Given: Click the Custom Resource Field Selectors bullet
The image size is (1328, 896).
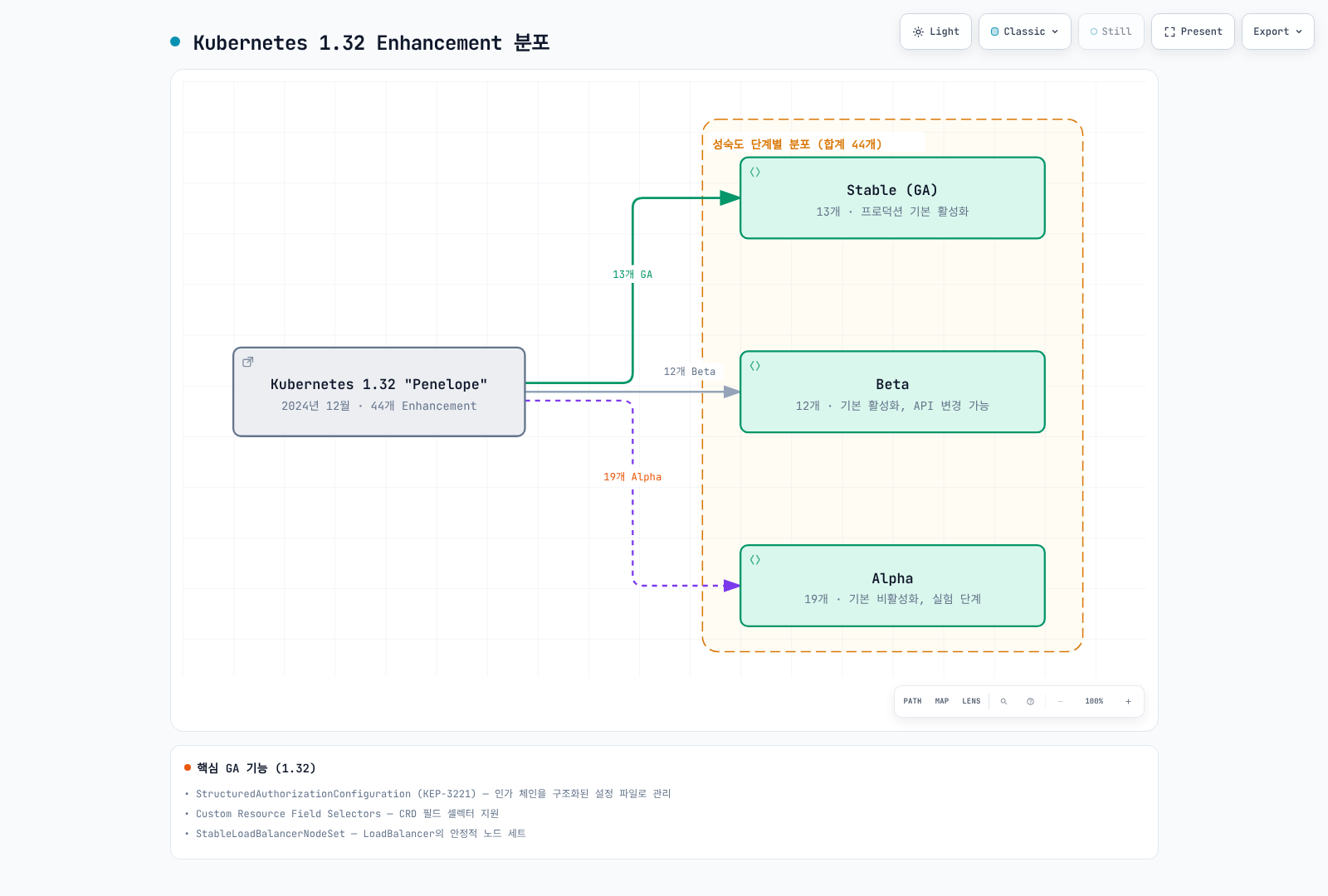Looking at the screenshot, I should tap(347, 814).
